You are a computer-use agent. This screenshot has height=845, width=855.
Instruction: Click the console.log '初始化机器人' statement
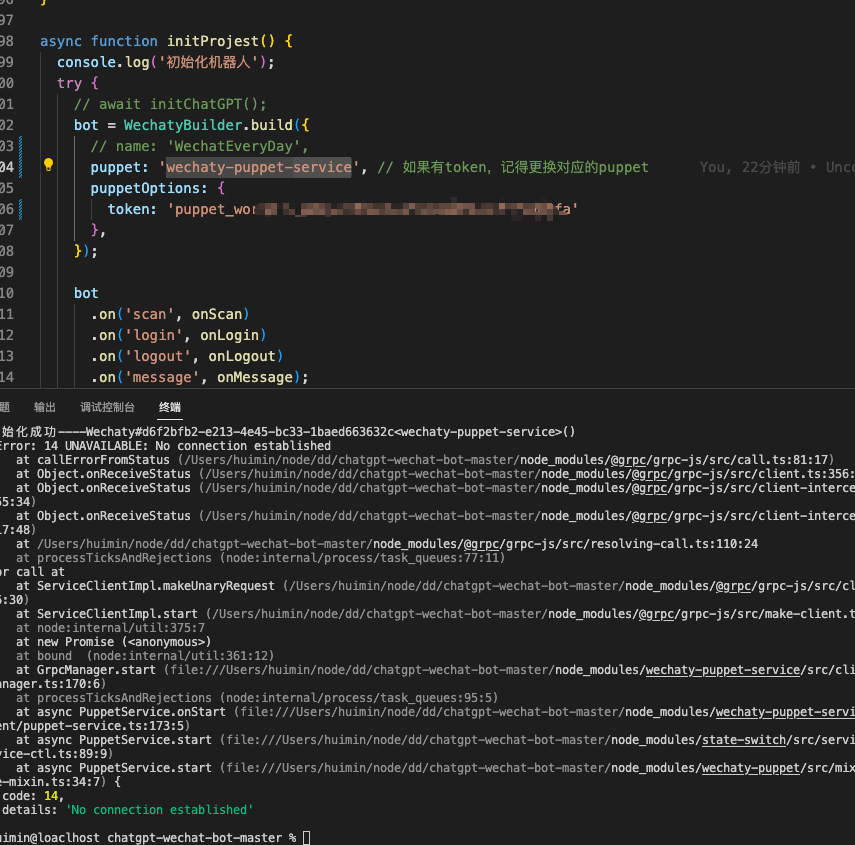point(166,62)
